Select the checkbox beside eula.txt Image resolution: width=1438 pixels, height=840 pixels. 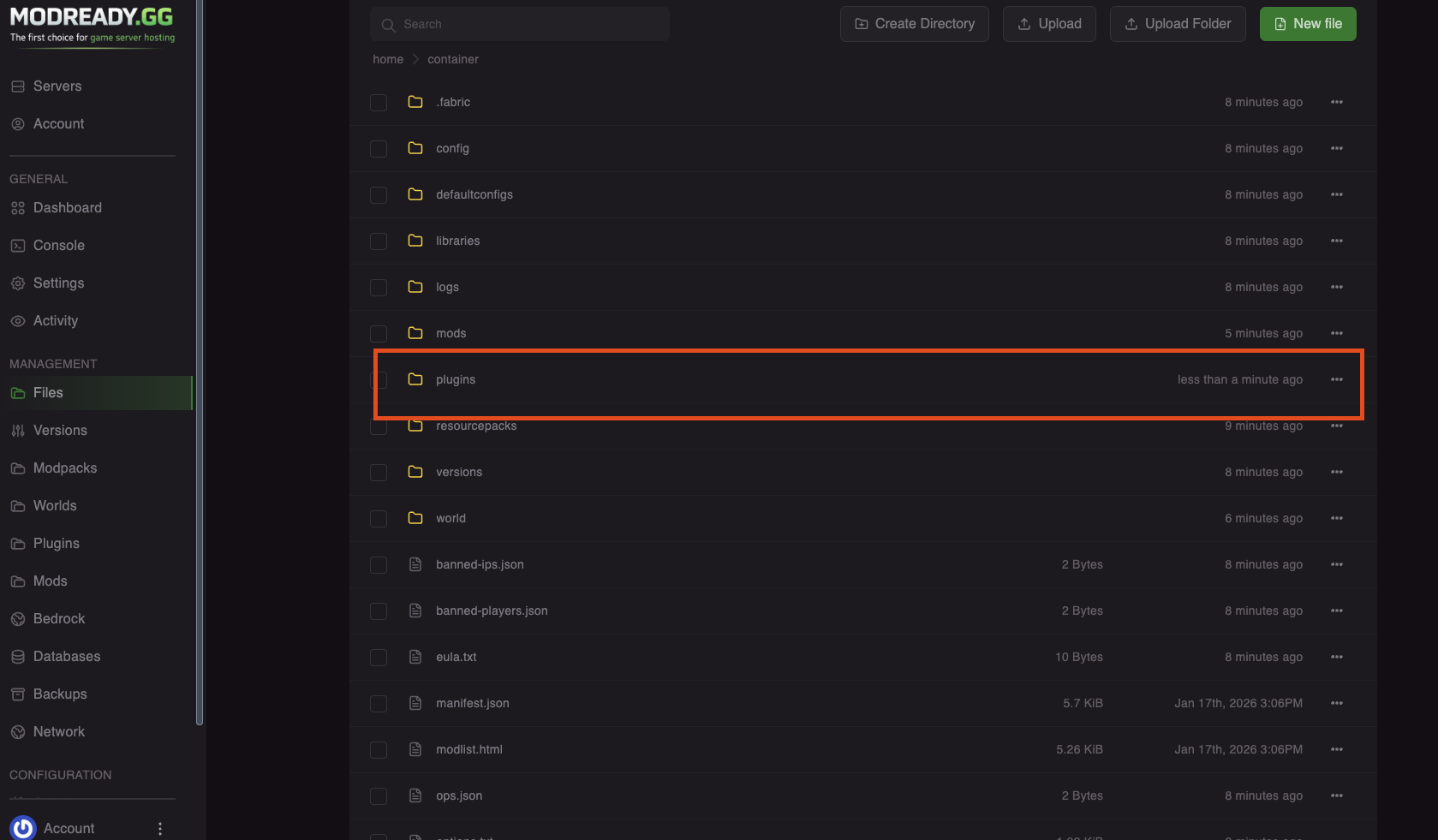point(378,657)
